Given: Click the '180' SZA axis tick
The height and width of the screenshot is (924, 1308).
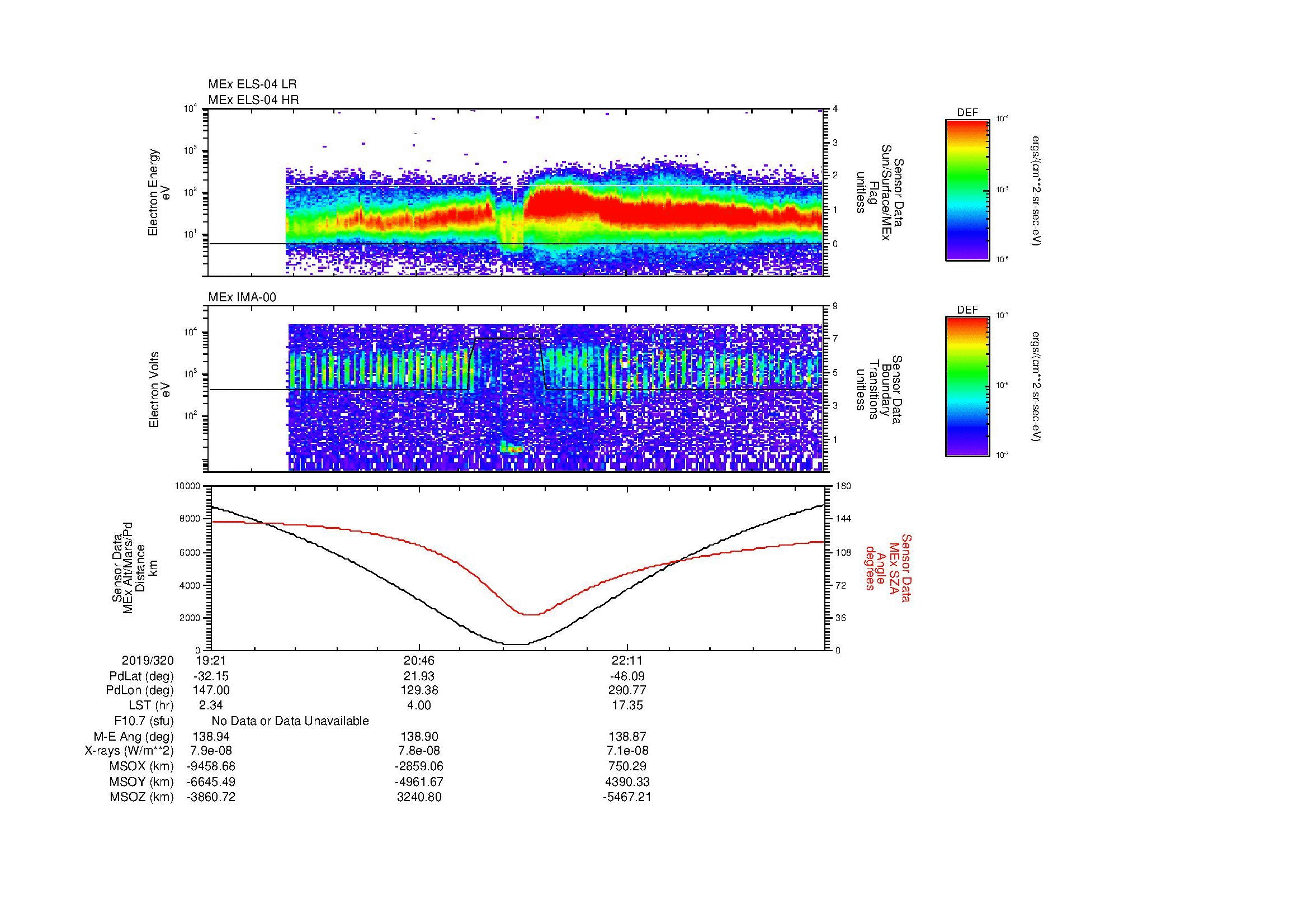Looking at the screenshot, I should coord(843,486).
